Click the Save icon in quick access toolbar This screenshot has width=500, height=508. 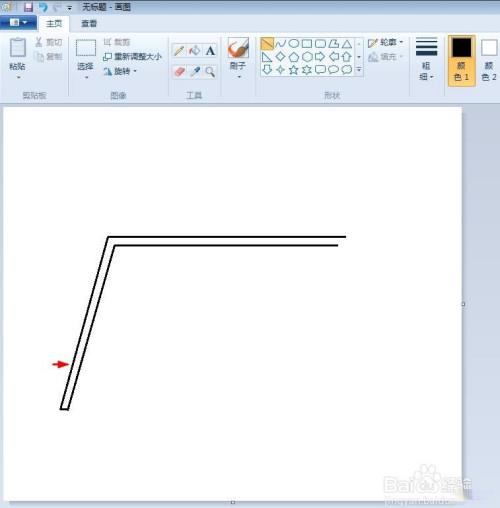point(29,7)
